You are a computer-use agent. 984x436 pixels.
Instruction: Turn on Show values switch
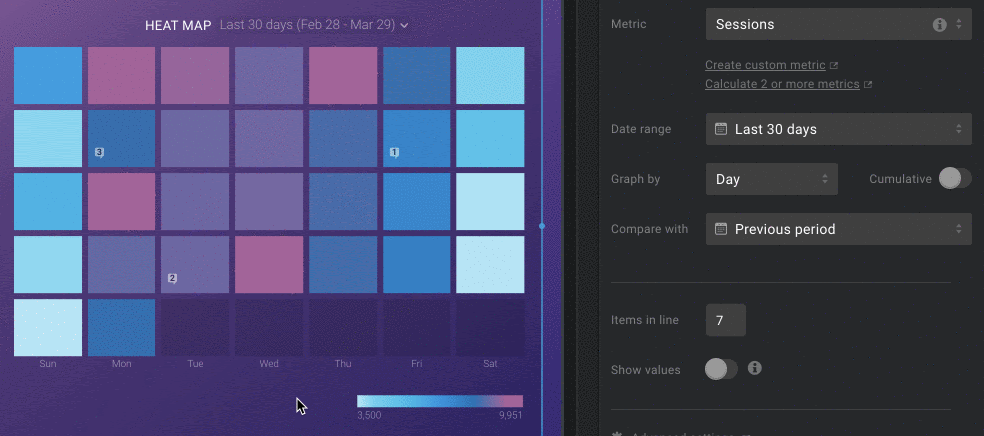click(x=721, y=370)
